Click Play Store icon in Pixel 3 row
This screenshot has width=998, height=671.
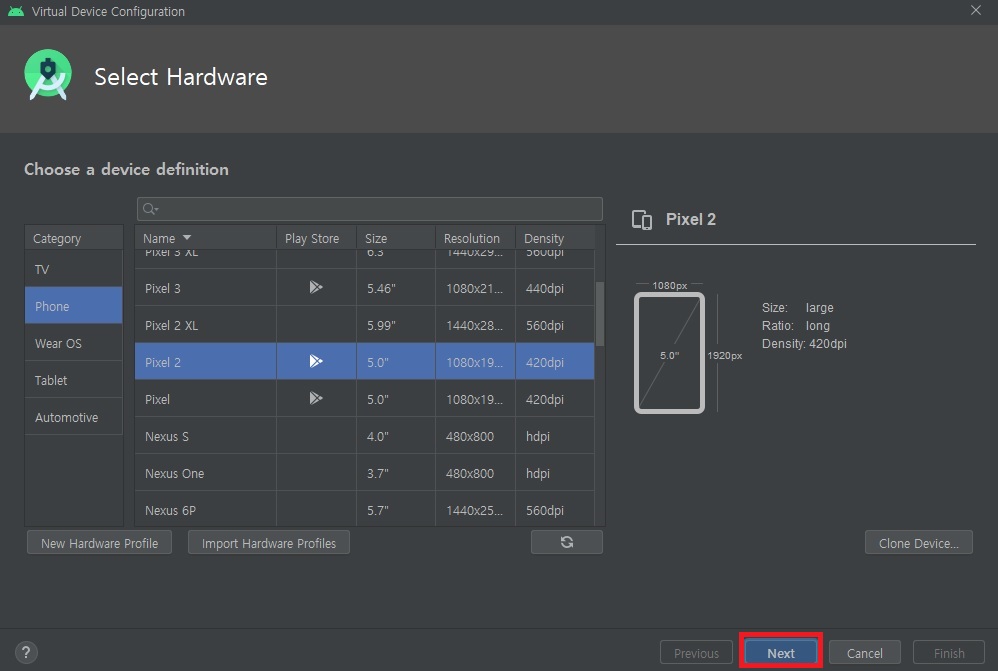click(316, 287)
